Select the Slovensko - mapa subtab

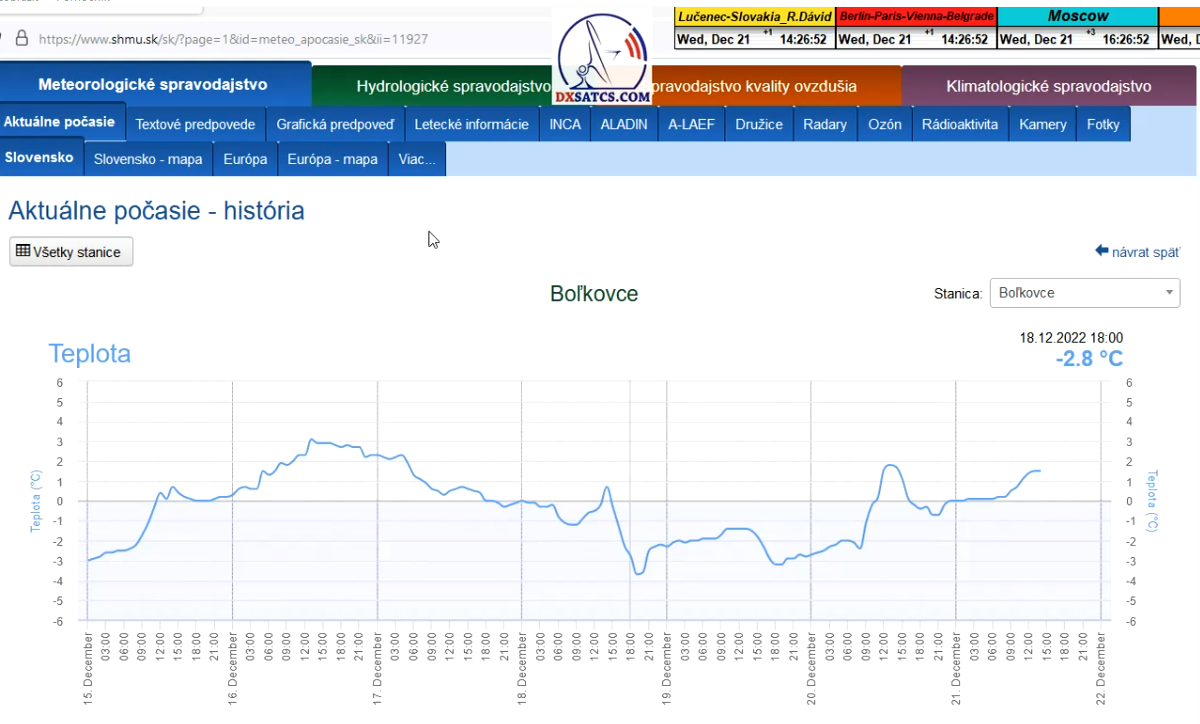point(148,159)
